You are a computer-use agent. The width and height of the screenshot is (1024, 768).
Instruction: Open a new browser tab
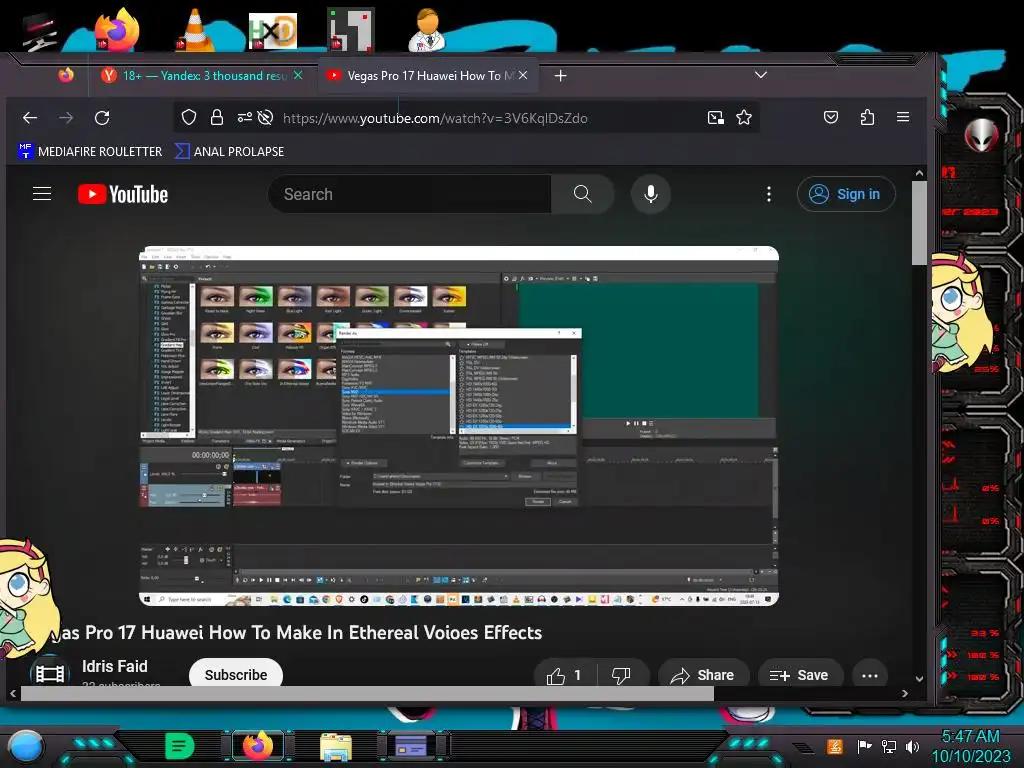[560, 76]
